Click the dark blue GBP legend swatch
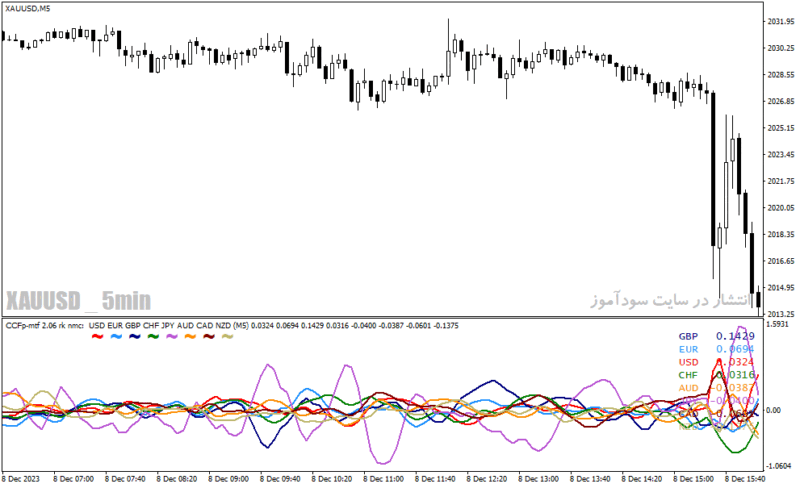Viewport: 800px width, 488px height. pos(135,336)
